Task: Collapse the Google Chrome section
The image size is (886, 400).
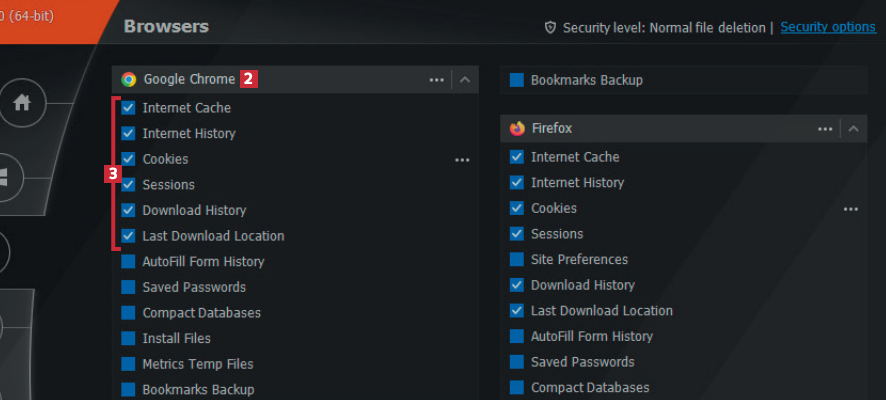Action: (x=465, y=79)
